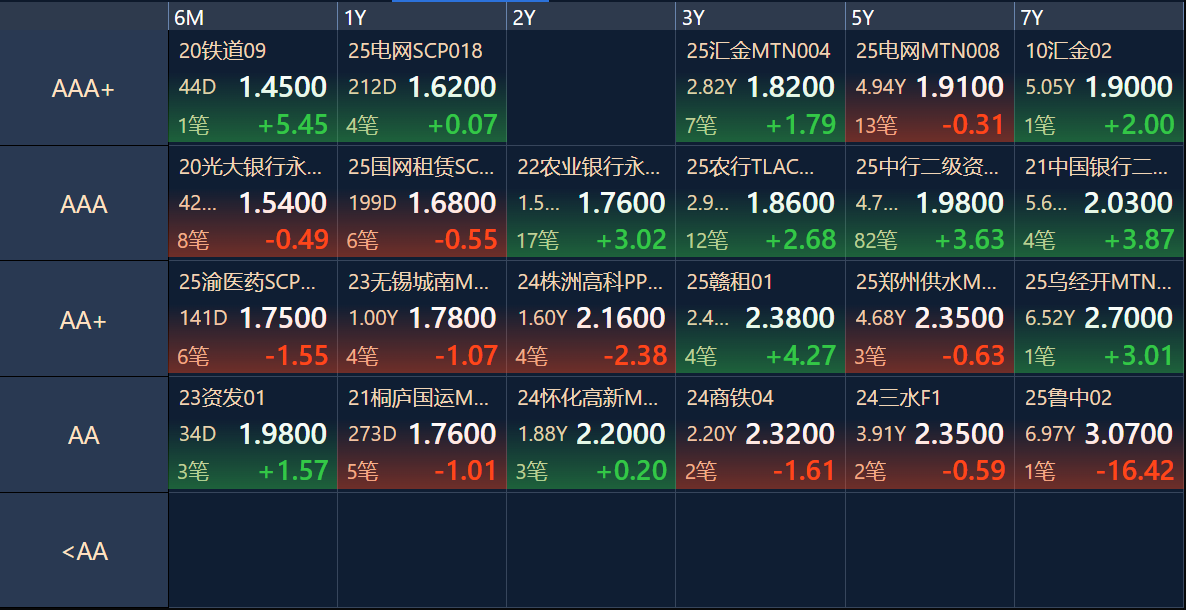Click the 24商铁04 bond tile
The image size is (1186, 610).
click(760, 434)
